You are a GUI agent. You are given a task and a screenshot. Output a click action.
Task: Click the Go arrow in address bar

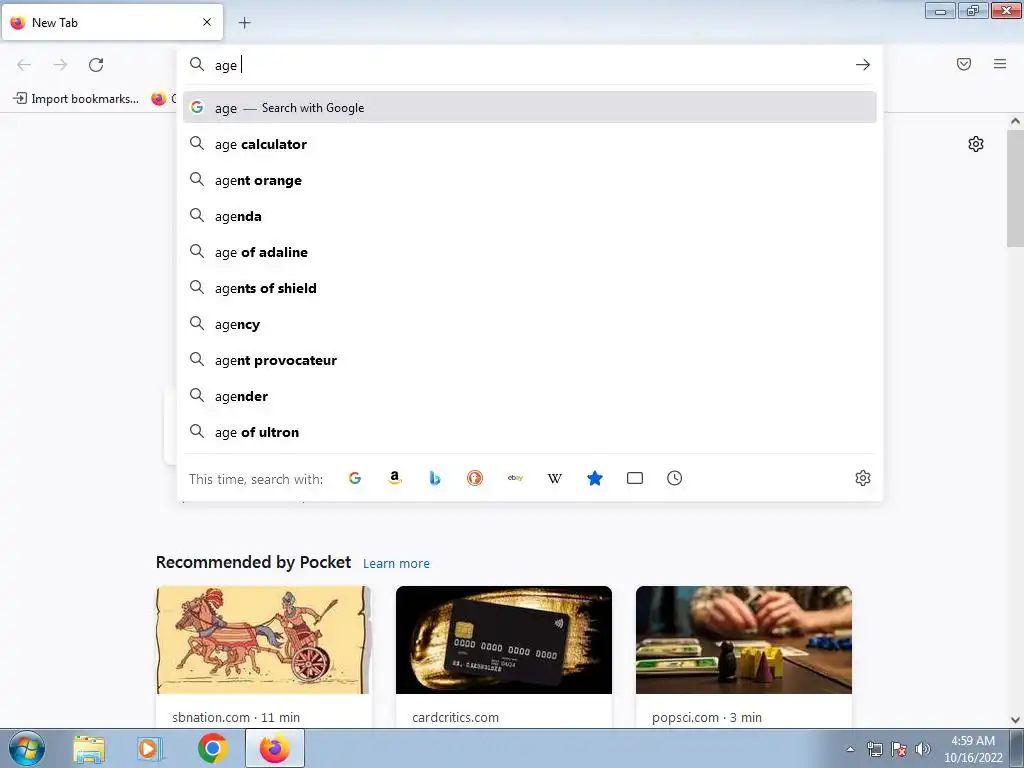pyautogui.click(x=863, y=65)
